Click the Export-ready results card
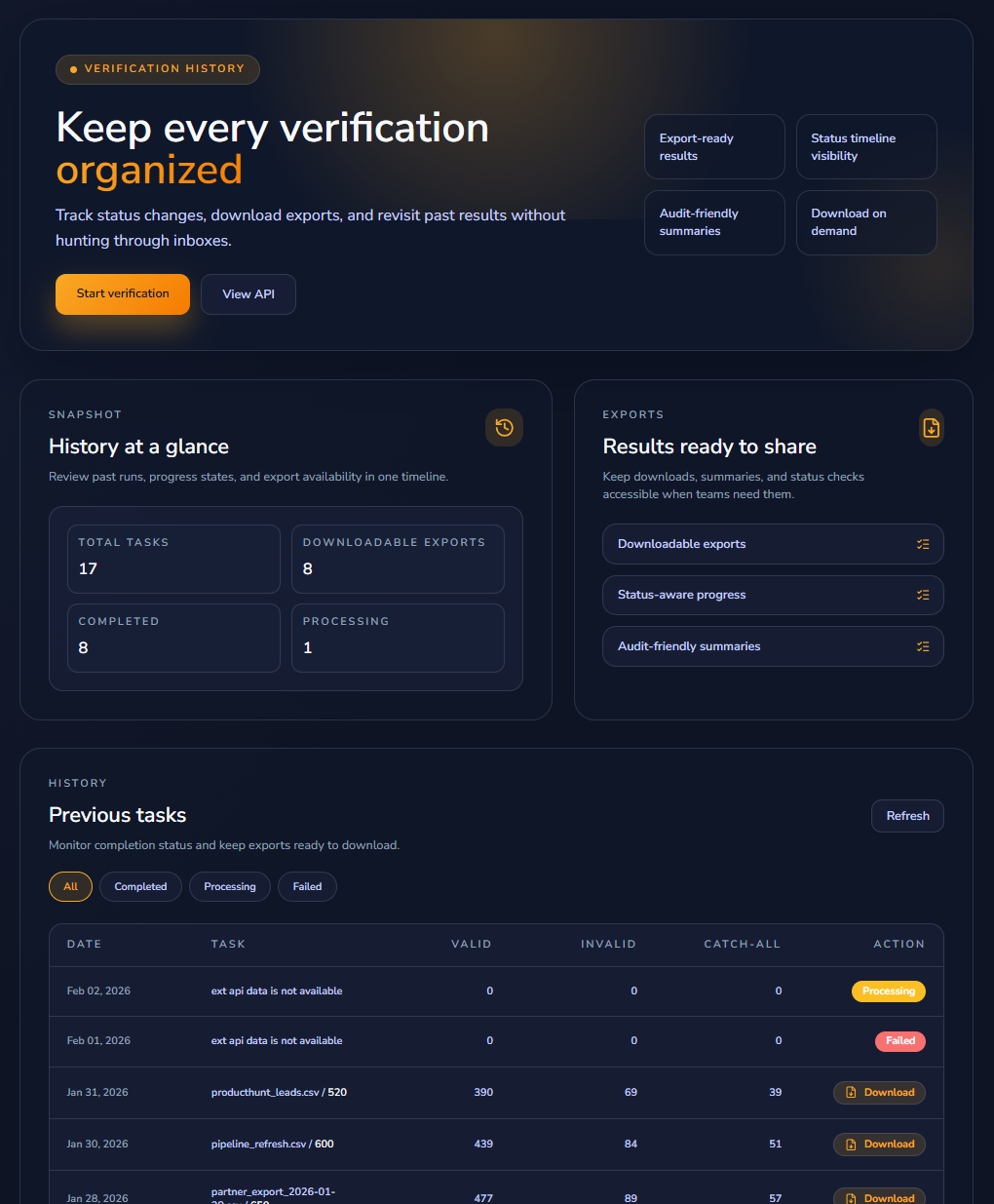Viewport: 994px width, 1204px height. pos(714,146)
